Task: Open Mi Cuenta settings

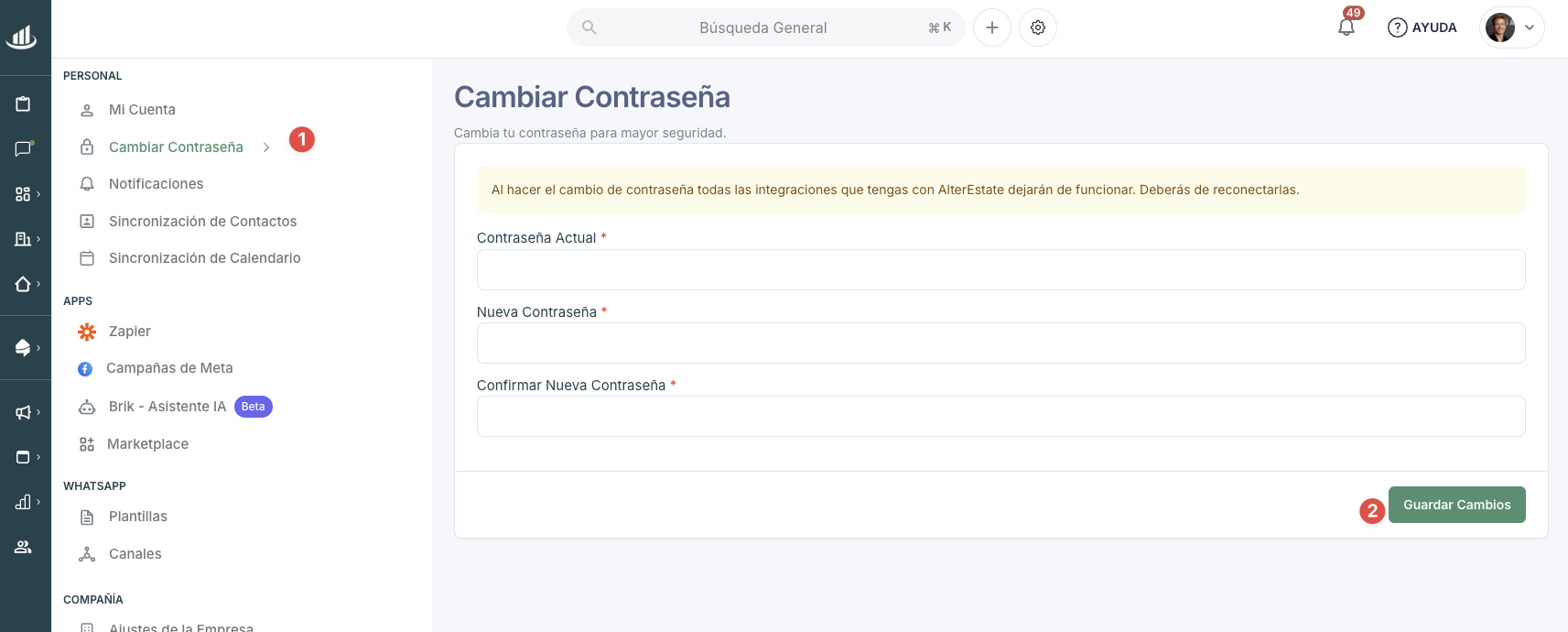Action: coord(142,110)
